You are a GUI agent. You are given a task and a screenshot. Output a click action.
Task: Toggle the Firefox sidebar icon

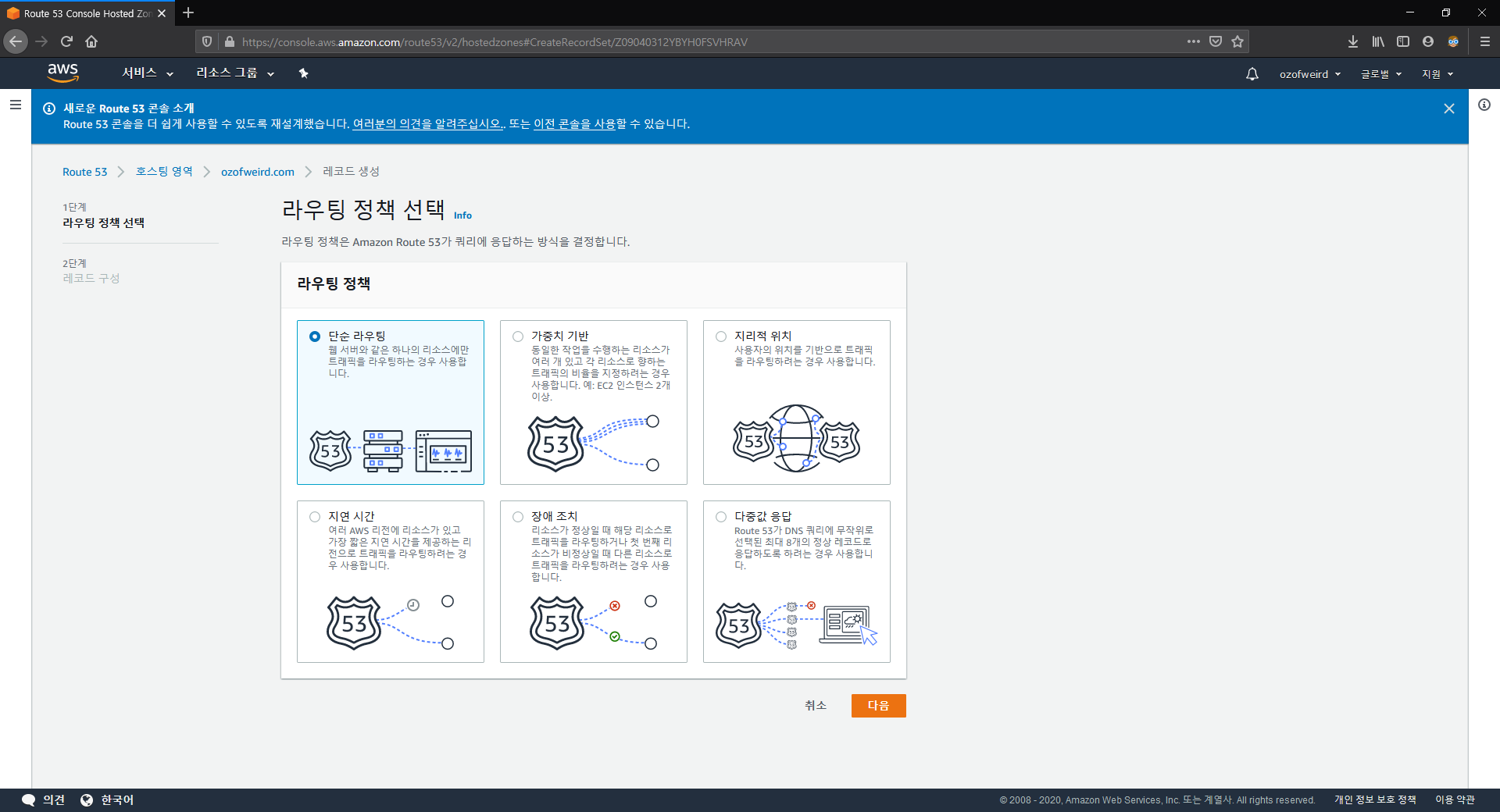(1403, 41)
